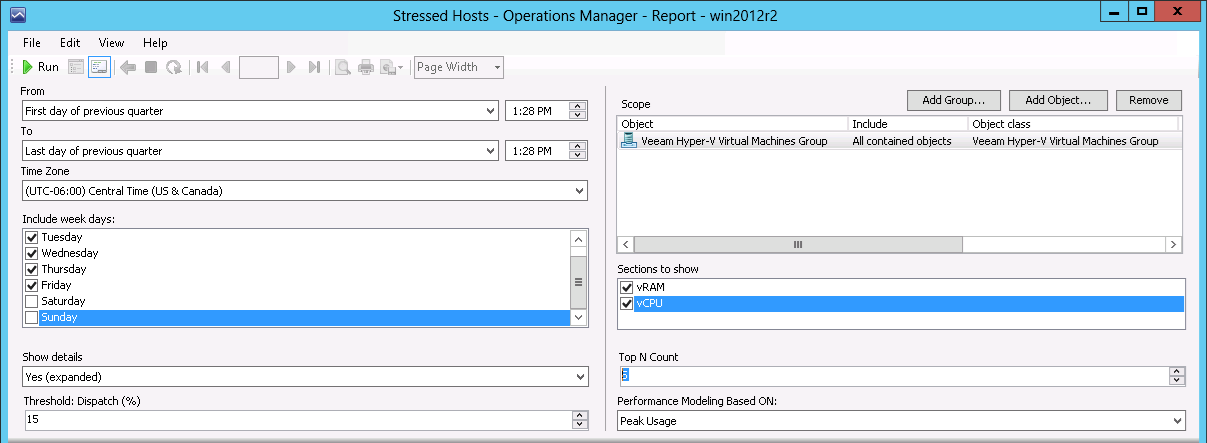The image size is (1207, 443).
Task: Go back to parent report arrow
Action: [128, 67]
